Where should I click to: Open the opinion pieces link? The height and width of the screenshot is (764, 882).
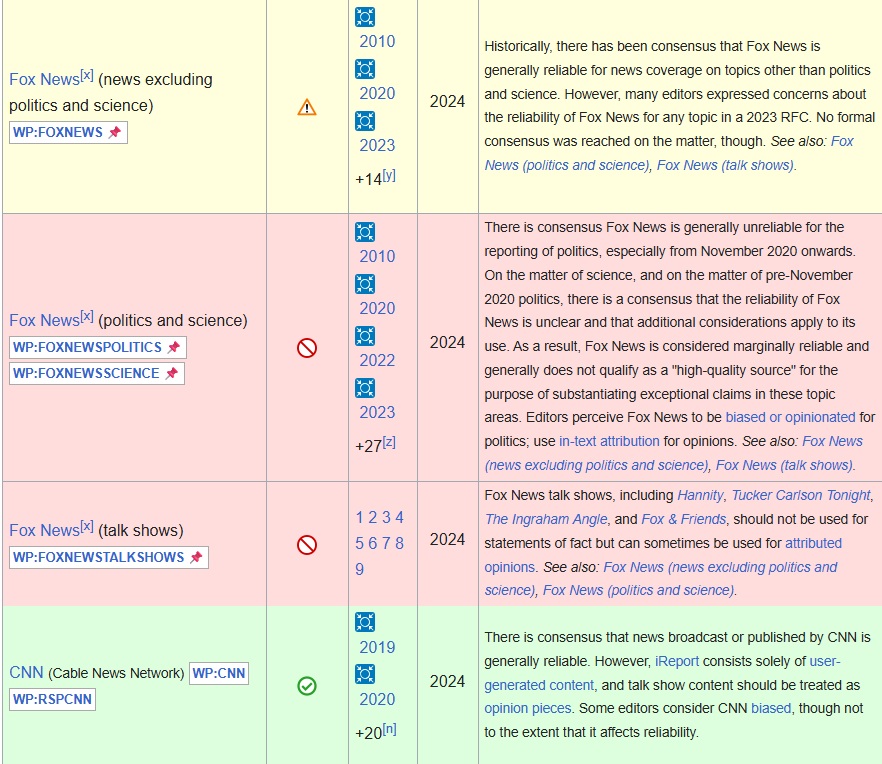pyautogui.click(x=528, y=708)
